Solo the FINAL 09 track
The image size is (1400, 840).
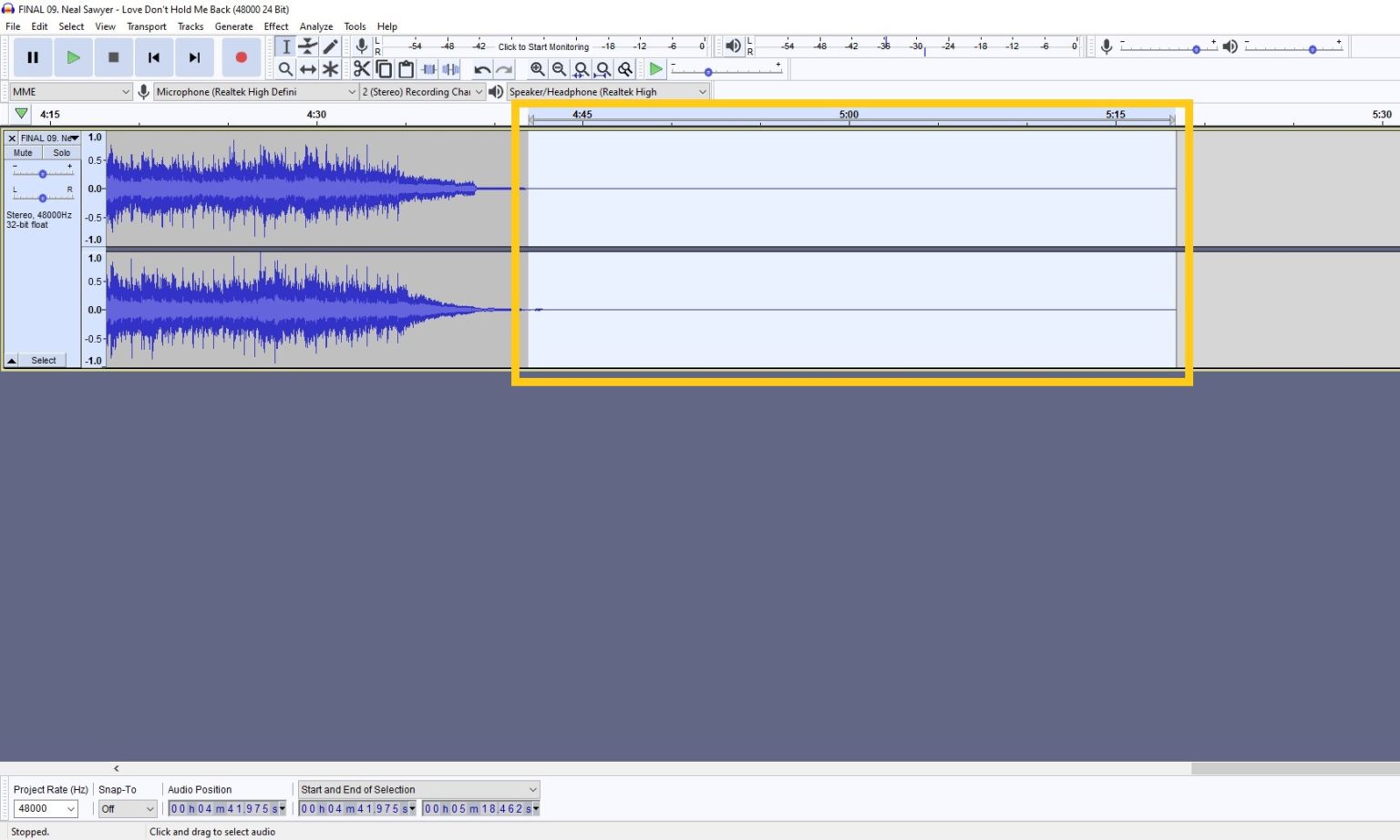coord(60,152)
